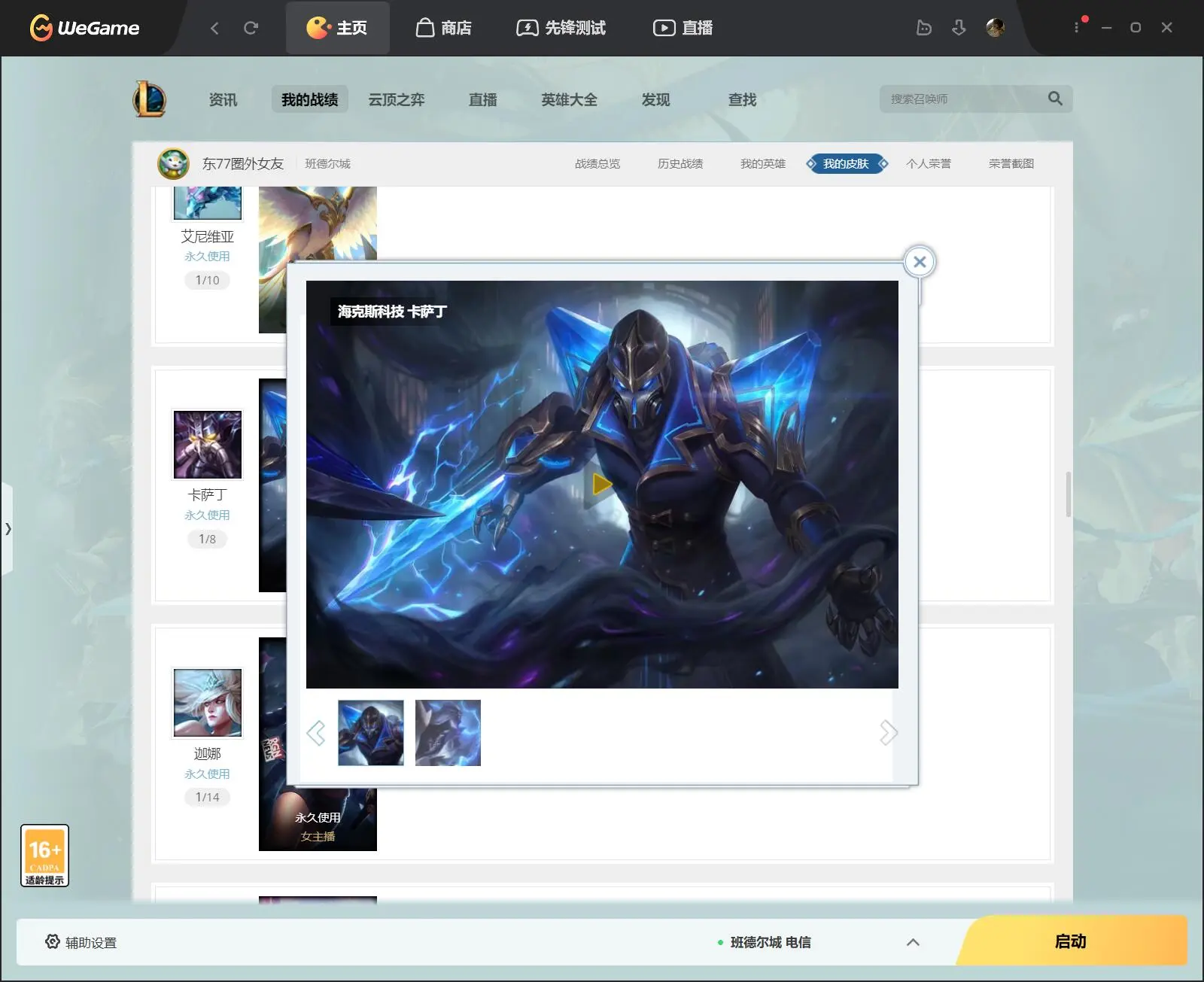The height and width of the screenshot is (982, 1204).
Task: Select 云顶之弈 in the game navigation
Action: click(x=397, y=99)
